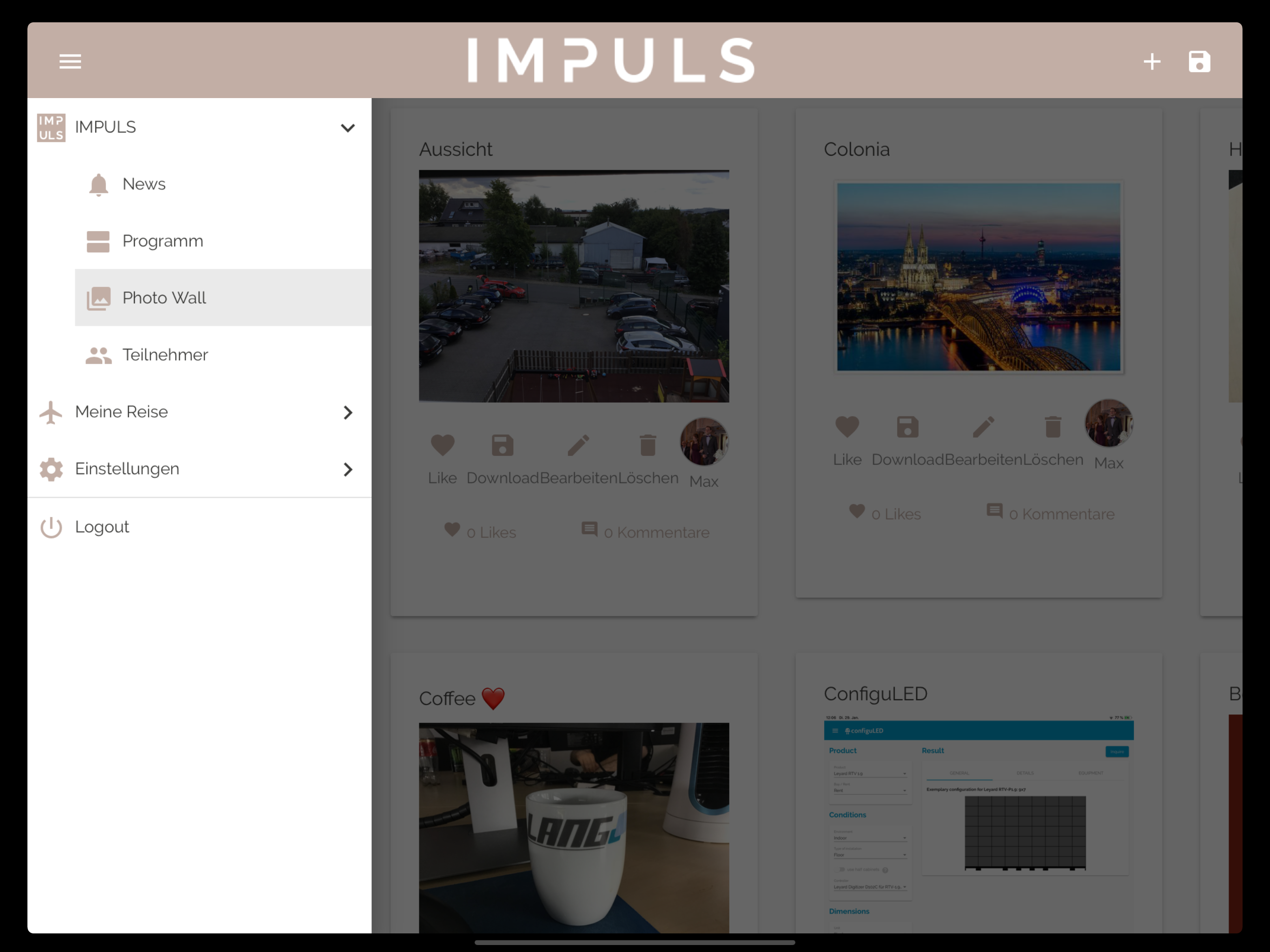Delete the Colonia photo trash icon
The height and width of the screenshot is (952, 1270).
pos(1053,427)
